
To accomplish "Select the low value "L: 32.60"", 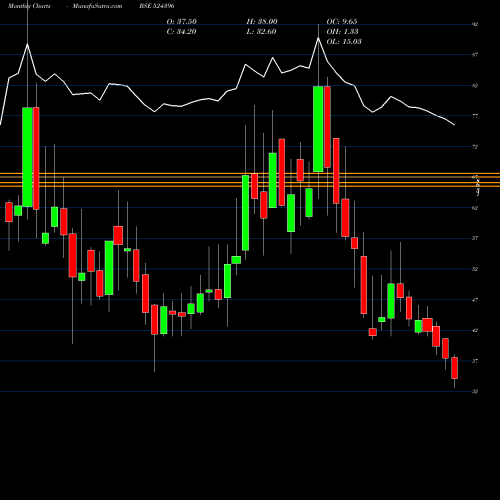I will [261, 32].
